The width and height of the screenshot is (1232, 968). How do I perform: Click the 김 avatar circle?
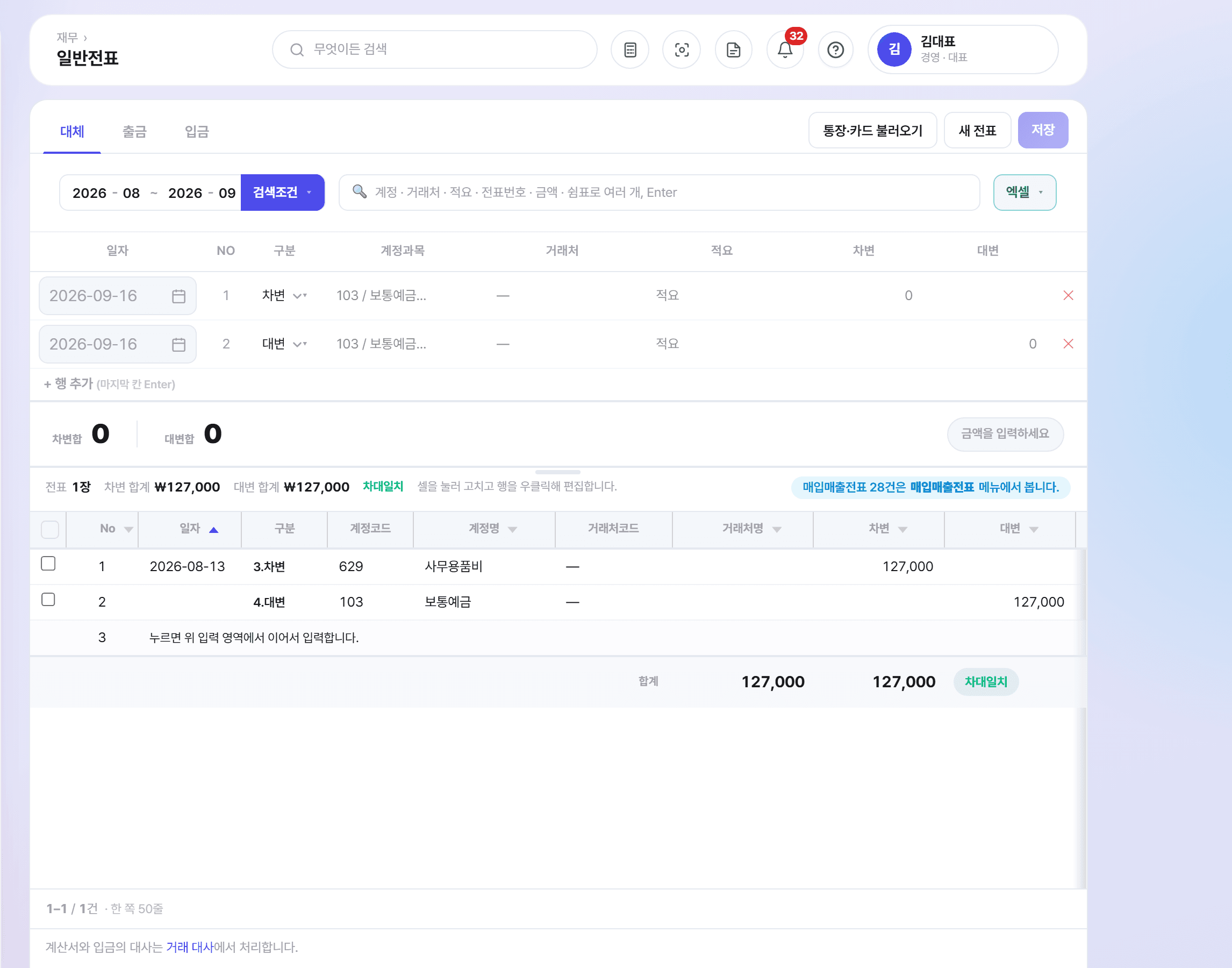tap(894, 49)
